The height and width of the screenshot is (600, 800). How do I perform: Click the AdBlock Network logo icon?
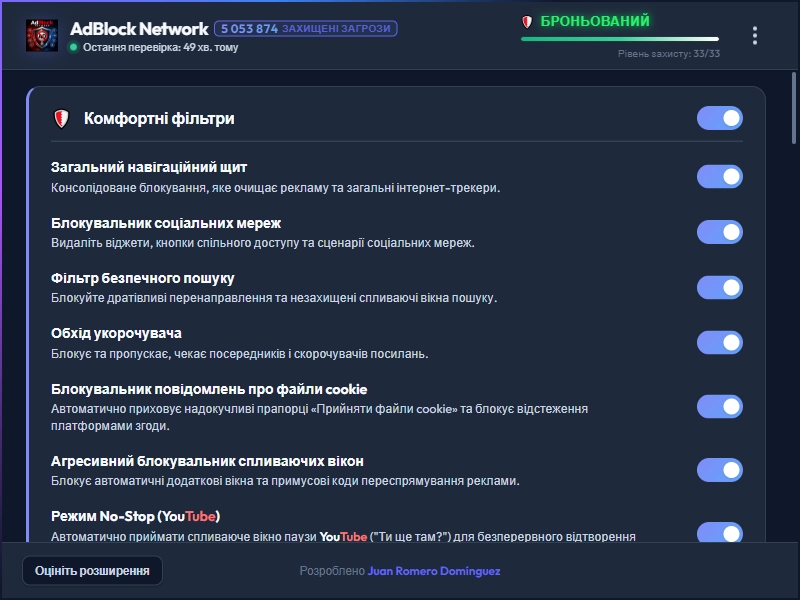click(42, 35)
